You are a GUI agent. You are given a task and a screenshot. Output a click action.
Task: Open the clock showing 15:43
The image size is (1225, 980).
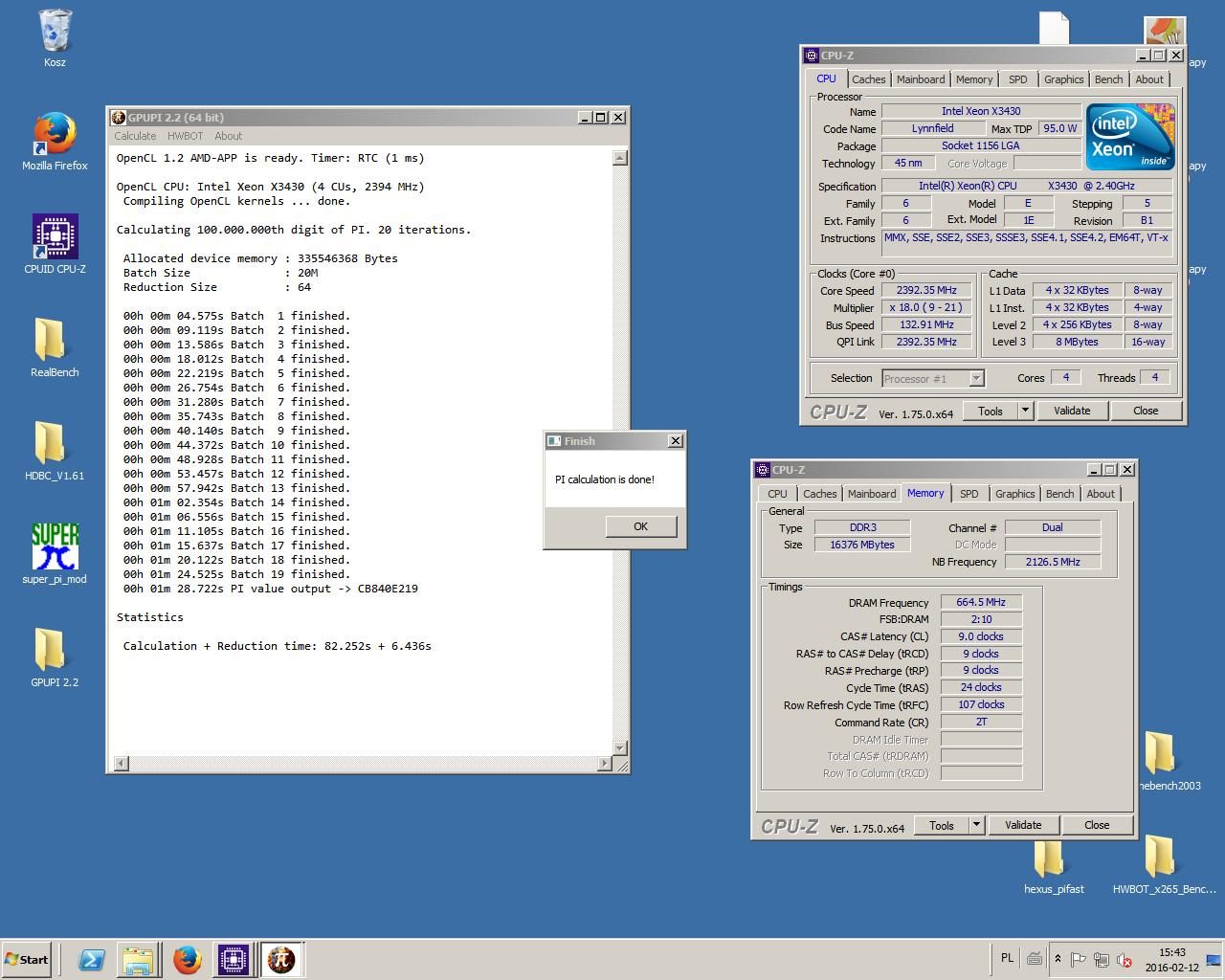click(1171, 960)
